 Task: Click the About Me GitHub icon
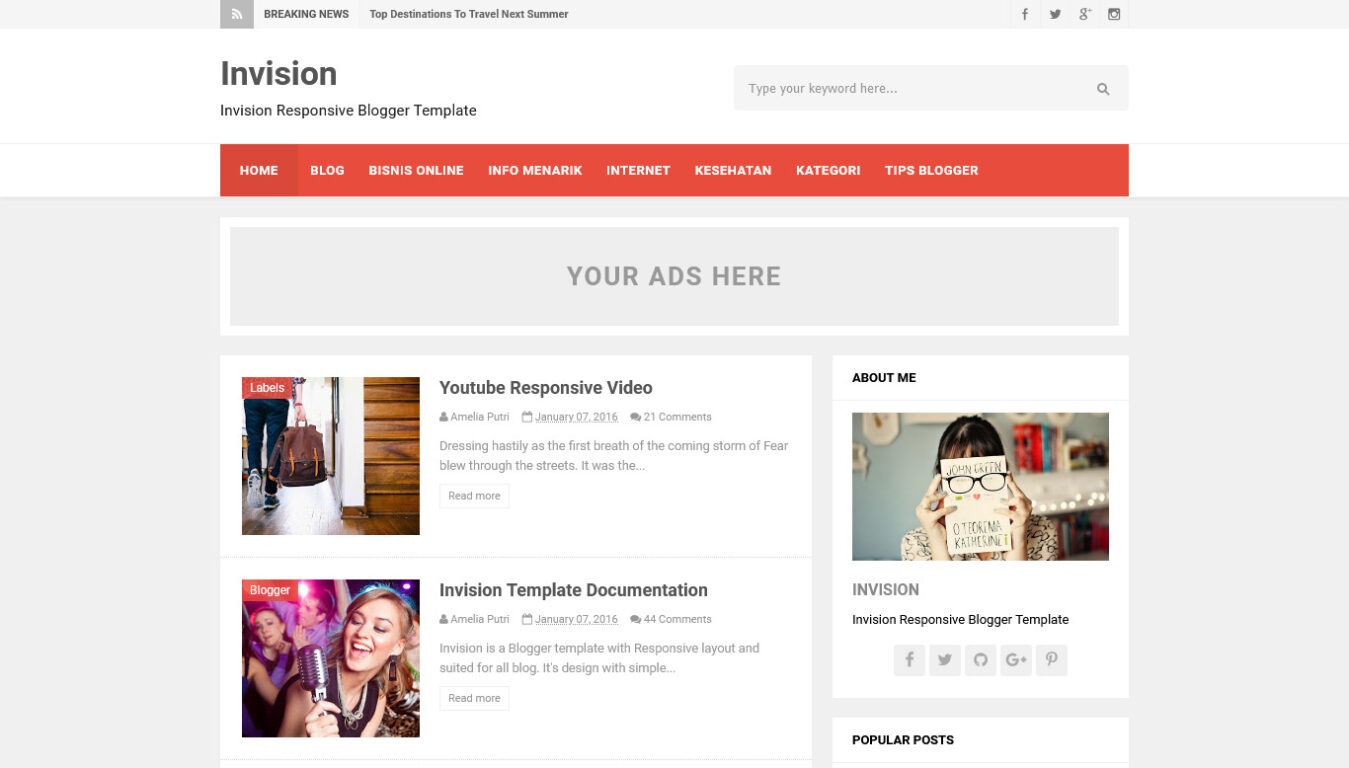coord(980,660)
